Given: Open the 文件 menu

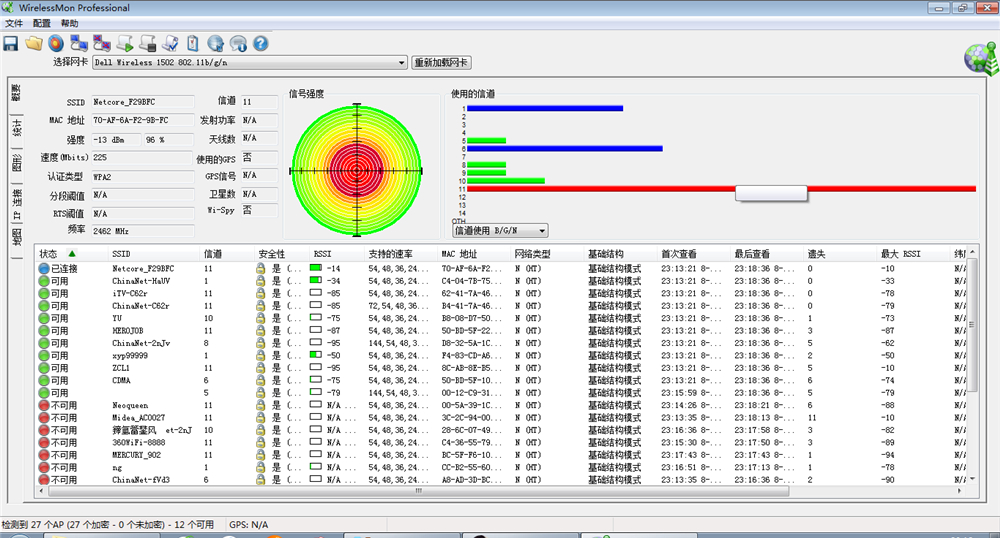Looking at the screenshot, I should pyautogui.click(x=13, y=23).
